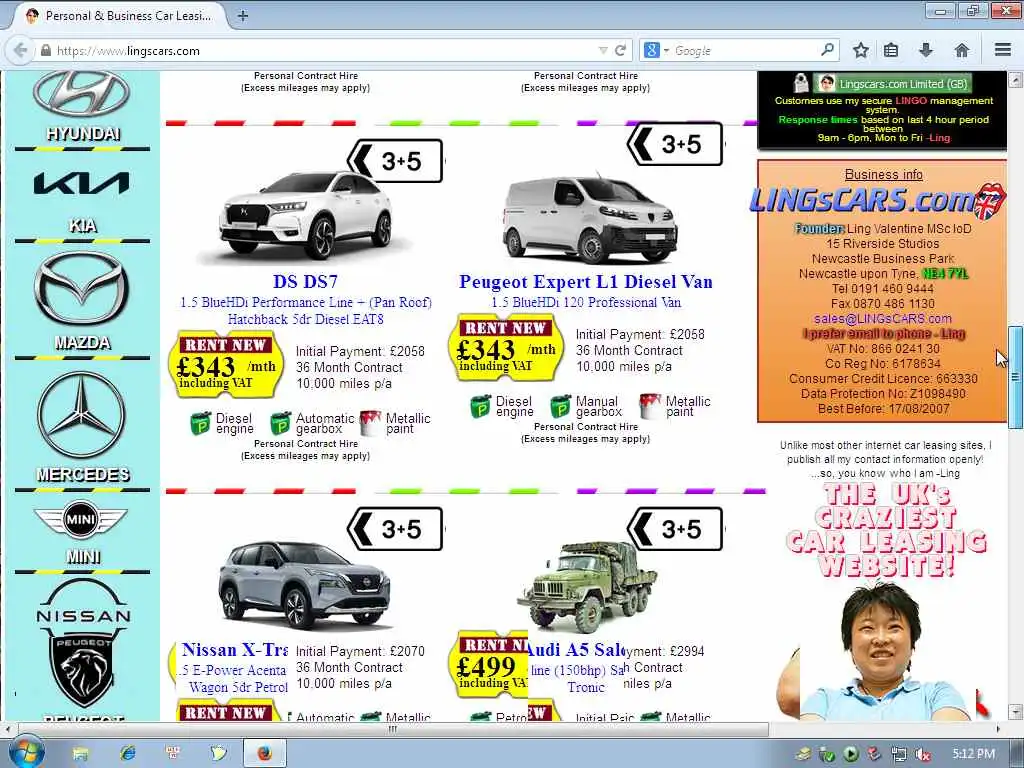Open the Mercedes brand logo
Screen dimensions: 1024x768
pyautogui.click(x=82, y=415)
